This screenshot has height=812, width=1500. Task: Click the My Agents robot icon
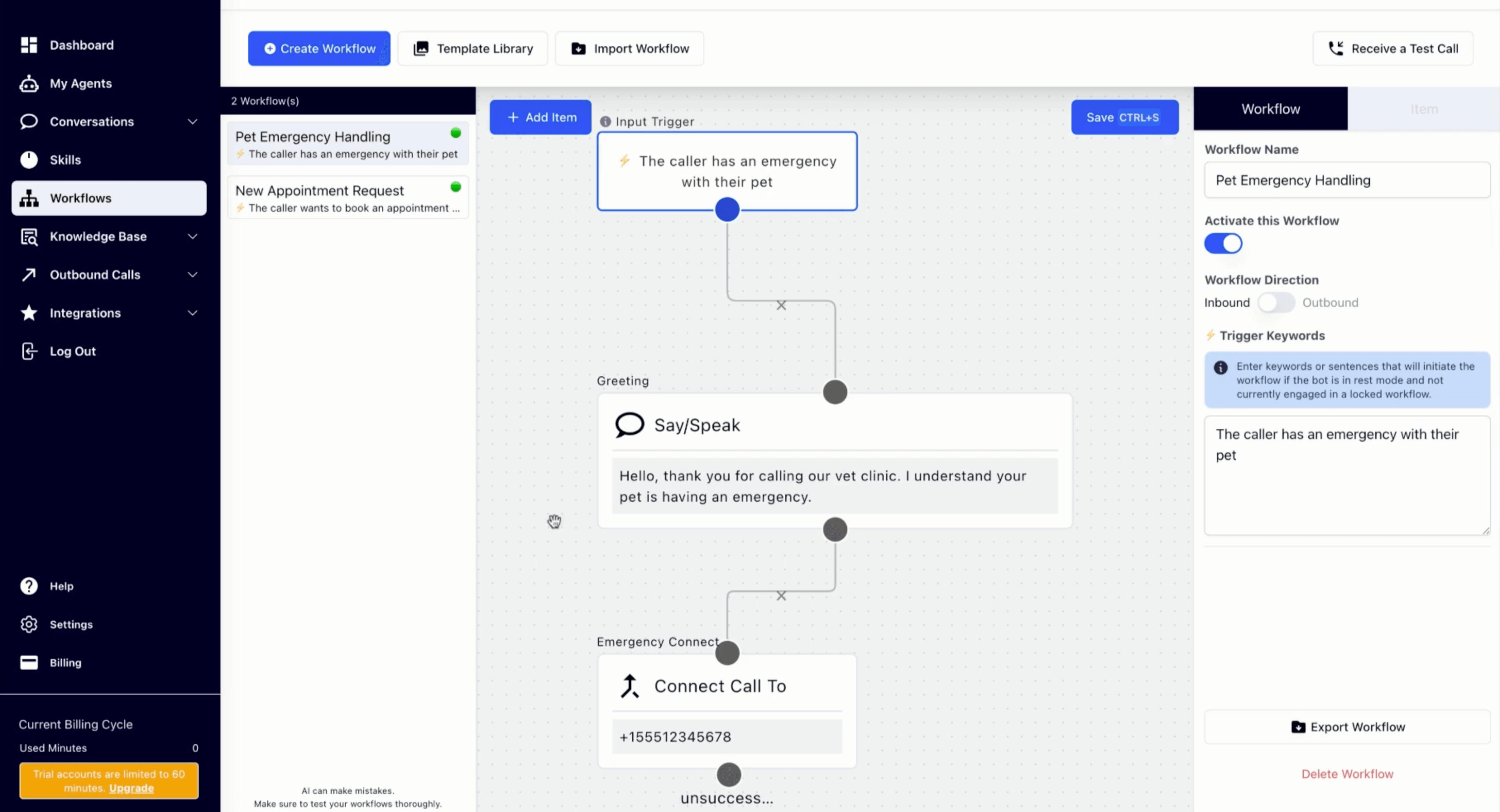coord(29,84)
